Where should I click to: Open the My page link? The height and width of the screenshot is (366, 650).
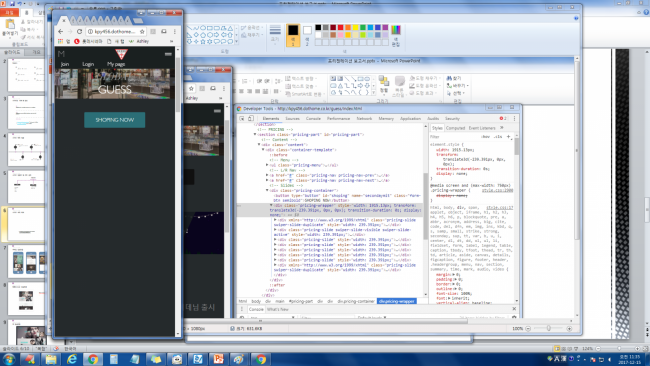pyautogui.click(x=116, y=64)
